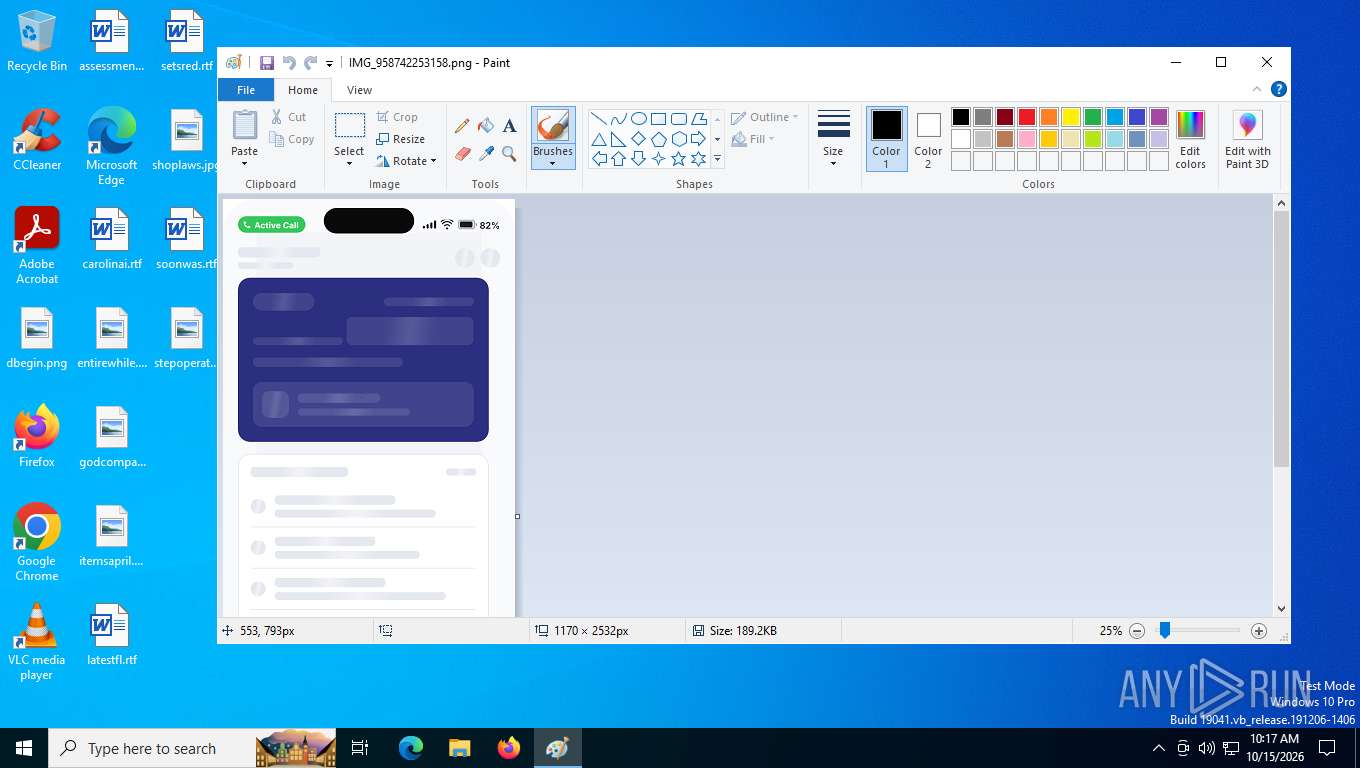Click the Save icon in quick access toolbar
The image size is (1360, 768).
[266, 62]
